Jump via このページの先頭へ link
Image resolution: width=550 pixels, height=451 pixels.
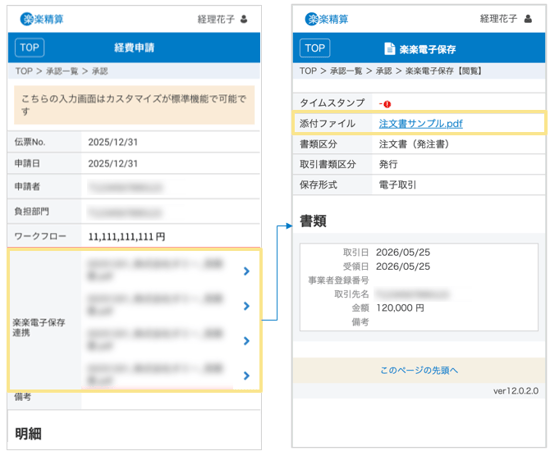(x=419, y=370)
